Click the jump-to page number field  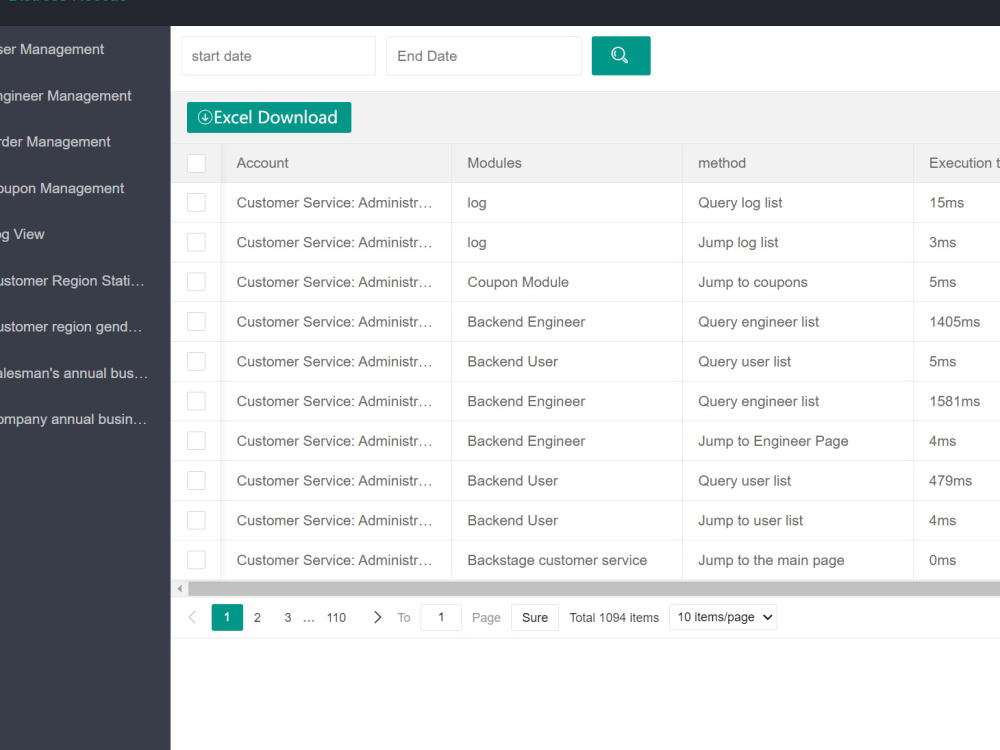tap(441, 617)
